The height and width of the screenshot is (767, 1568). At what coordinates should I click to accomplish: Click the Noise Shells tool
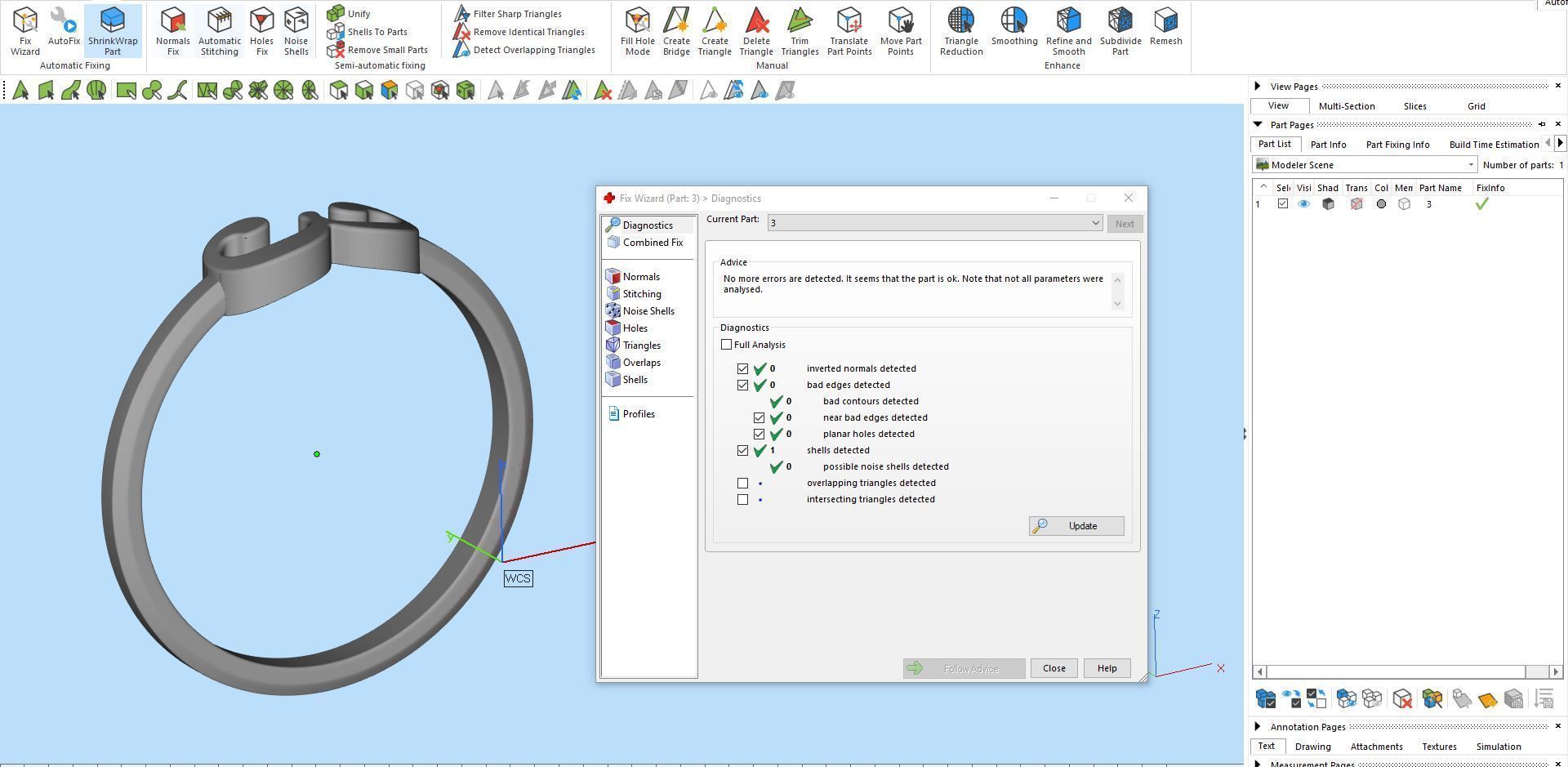(x=296, y=32)
